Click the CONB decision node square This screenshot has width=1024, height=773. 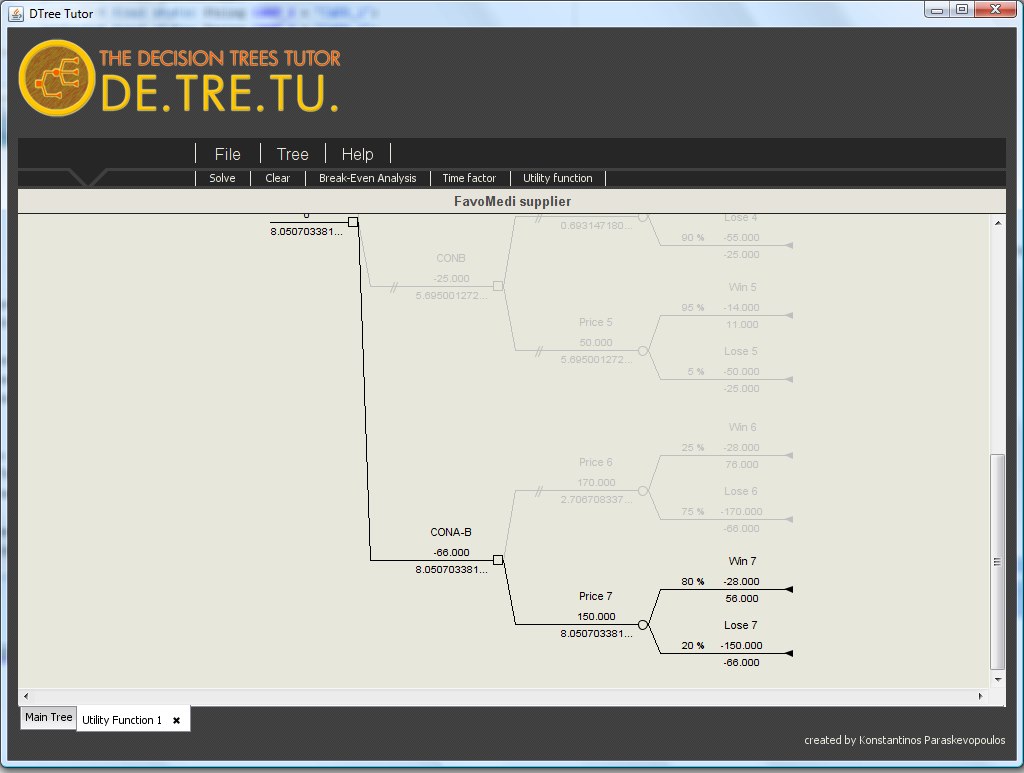tap(498, 286)
